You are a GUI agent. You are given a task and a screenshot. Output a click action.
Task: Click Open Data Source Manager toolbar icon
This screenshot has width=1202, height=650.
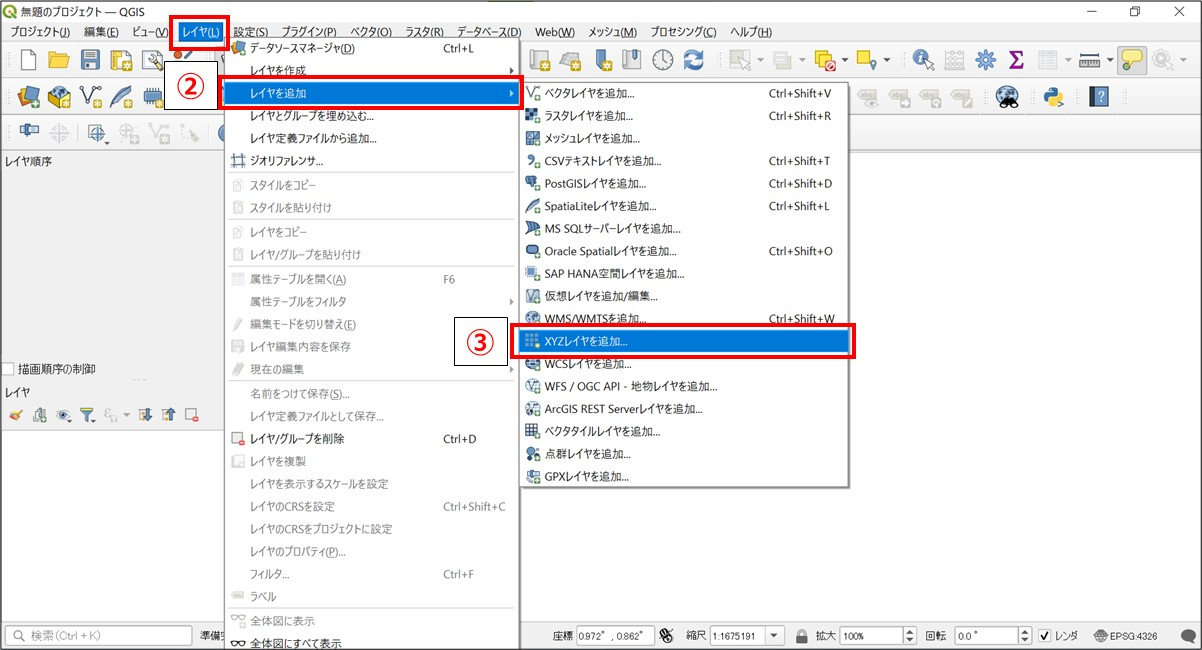point(28,97)
